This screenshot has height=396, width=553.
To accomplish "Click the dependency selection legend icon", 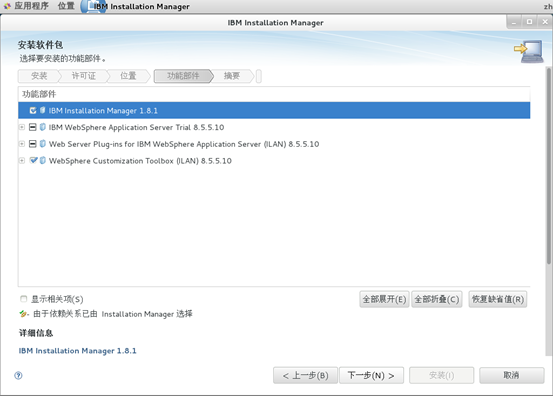I will (x=24, y=313).
